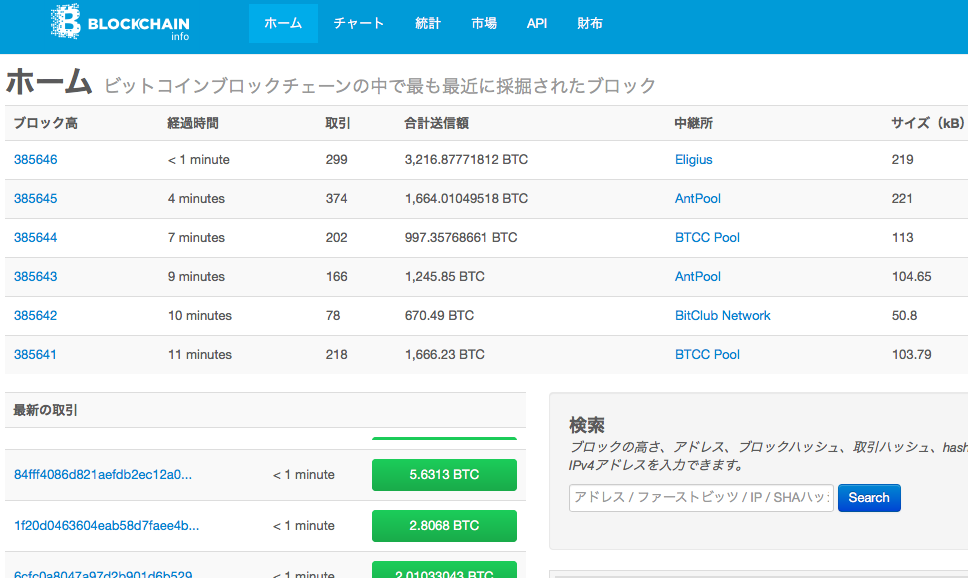Open AntPool link in block 385645 row

point(698,198)
